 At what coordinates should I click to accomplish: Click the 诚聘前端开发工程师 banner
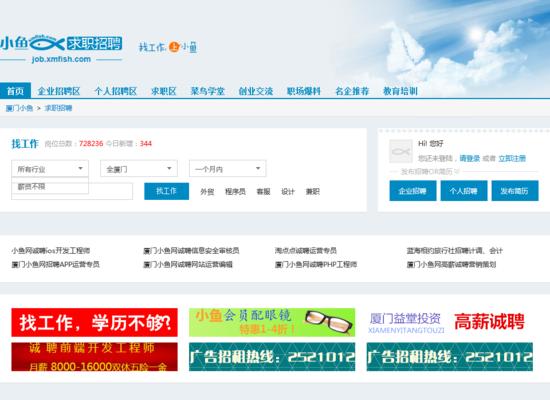pos(94,357)
